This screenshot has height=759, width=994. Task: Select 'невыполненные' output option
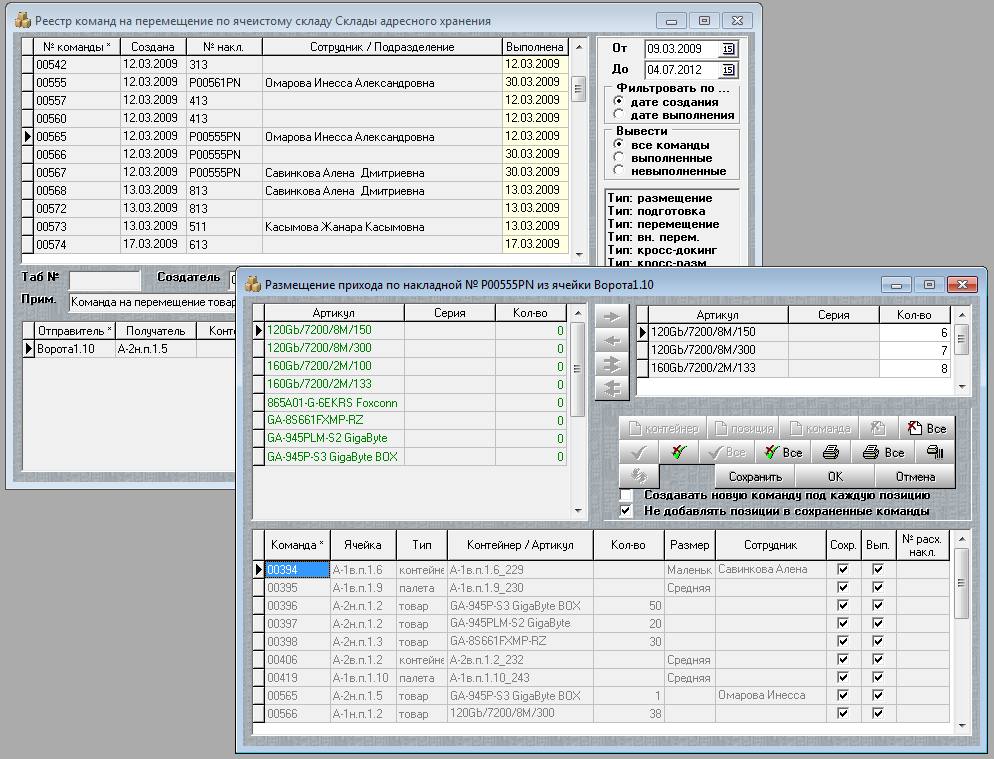pos(619,170)
